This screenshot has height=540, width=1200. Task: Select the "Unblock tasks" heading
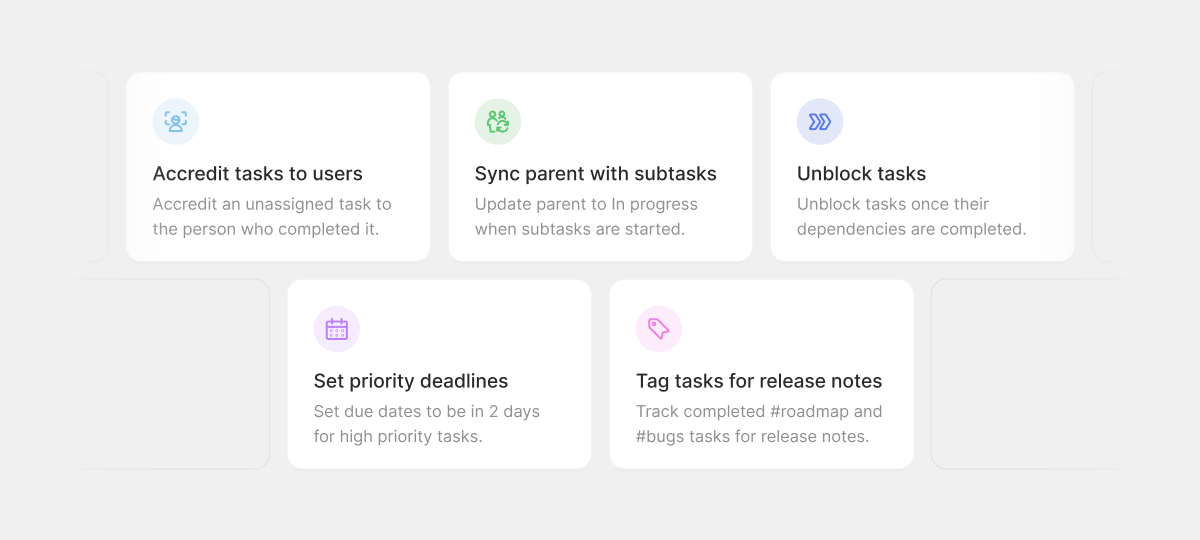(862, 174)
